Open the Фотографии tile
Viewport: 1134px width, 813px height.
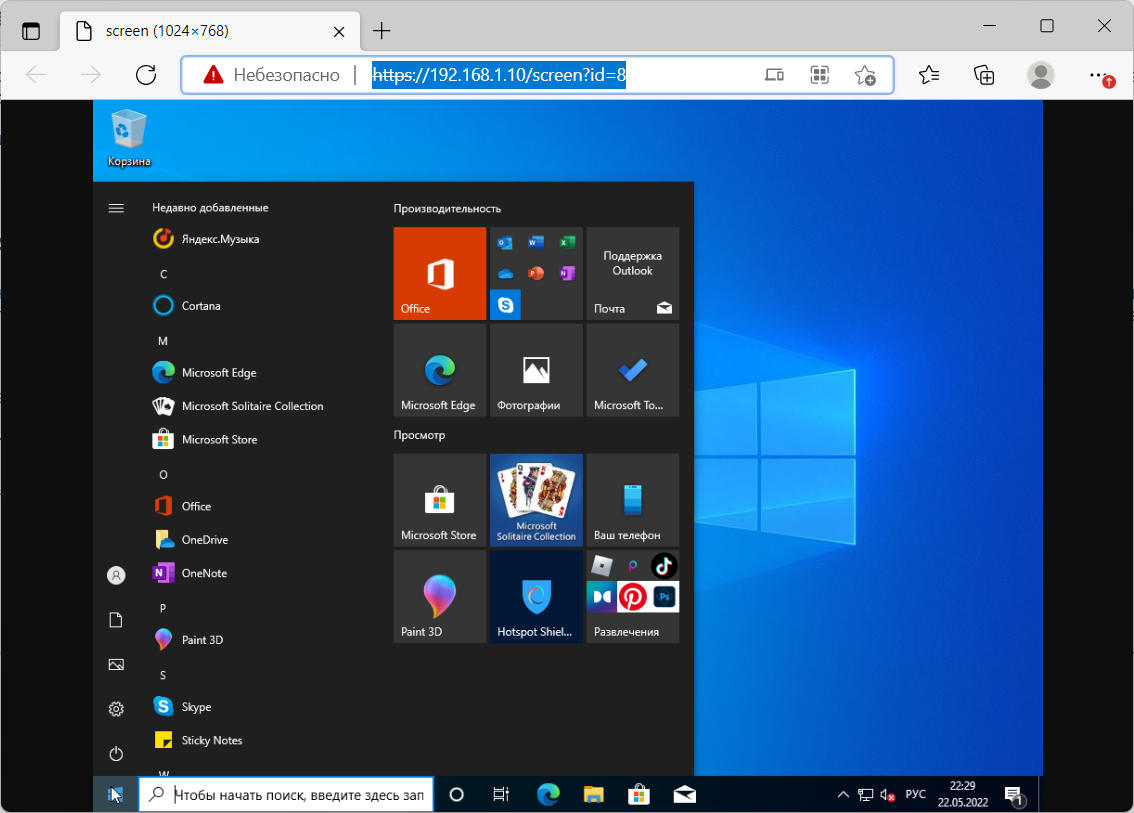[x=536, y=370]
